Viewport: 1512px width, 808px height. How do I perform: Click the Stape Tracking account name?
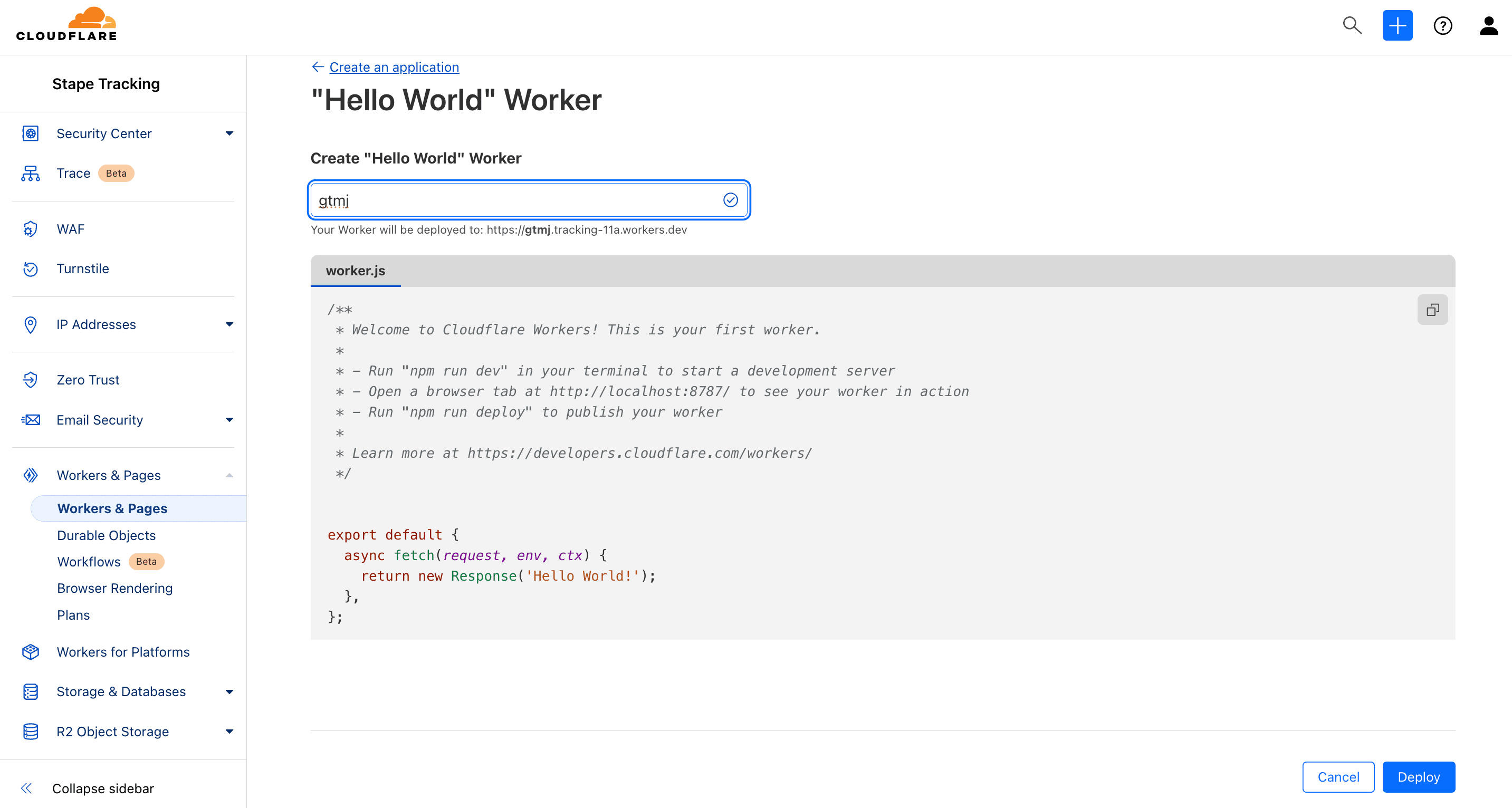coord(106,84)
